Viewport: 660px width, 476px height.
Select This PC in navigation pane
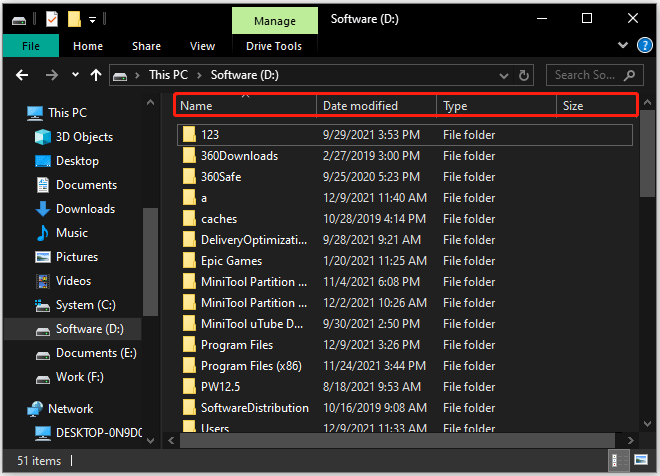point(67,113)
